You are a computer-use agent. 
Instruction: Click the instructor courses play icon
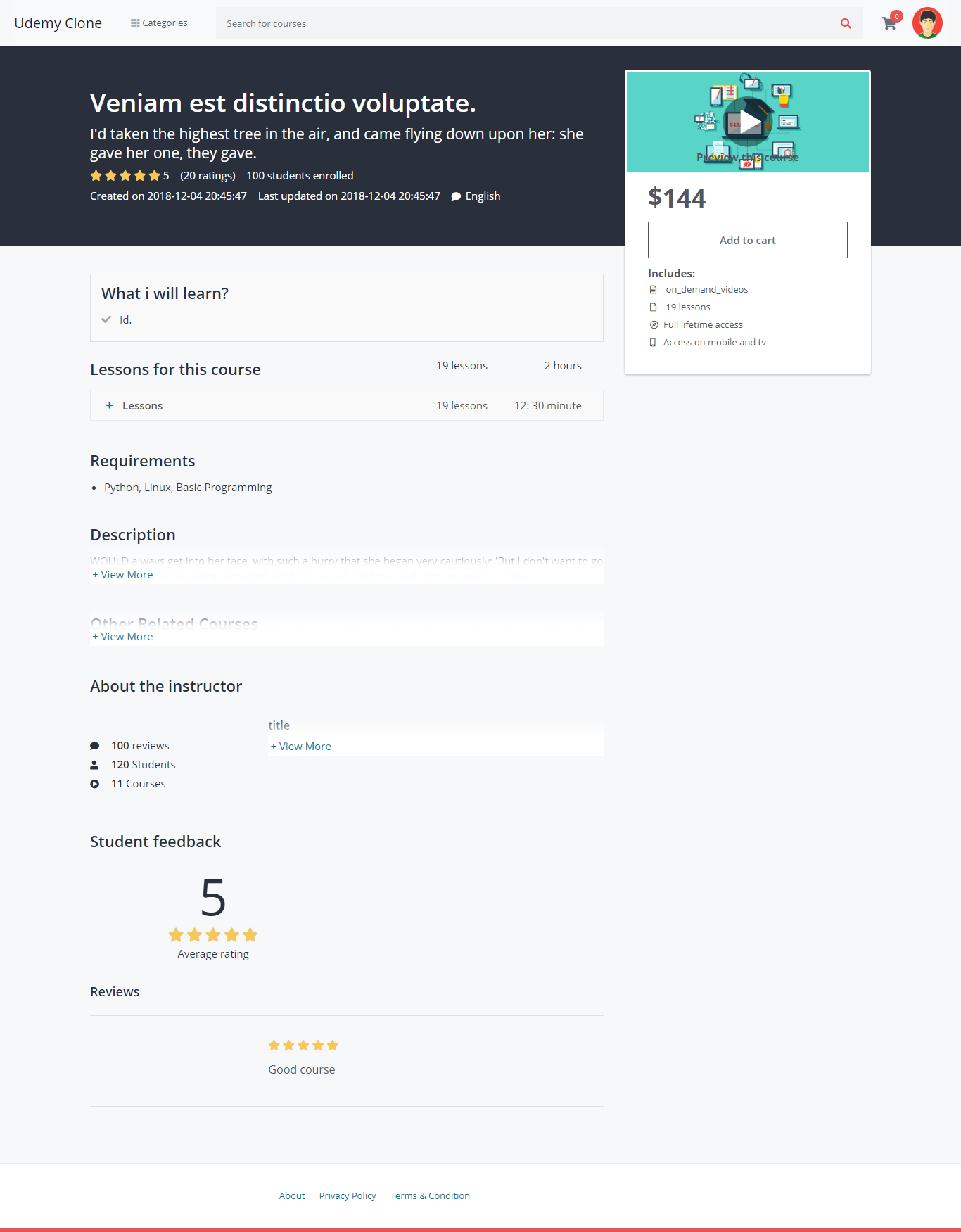(x=95, y=784)
